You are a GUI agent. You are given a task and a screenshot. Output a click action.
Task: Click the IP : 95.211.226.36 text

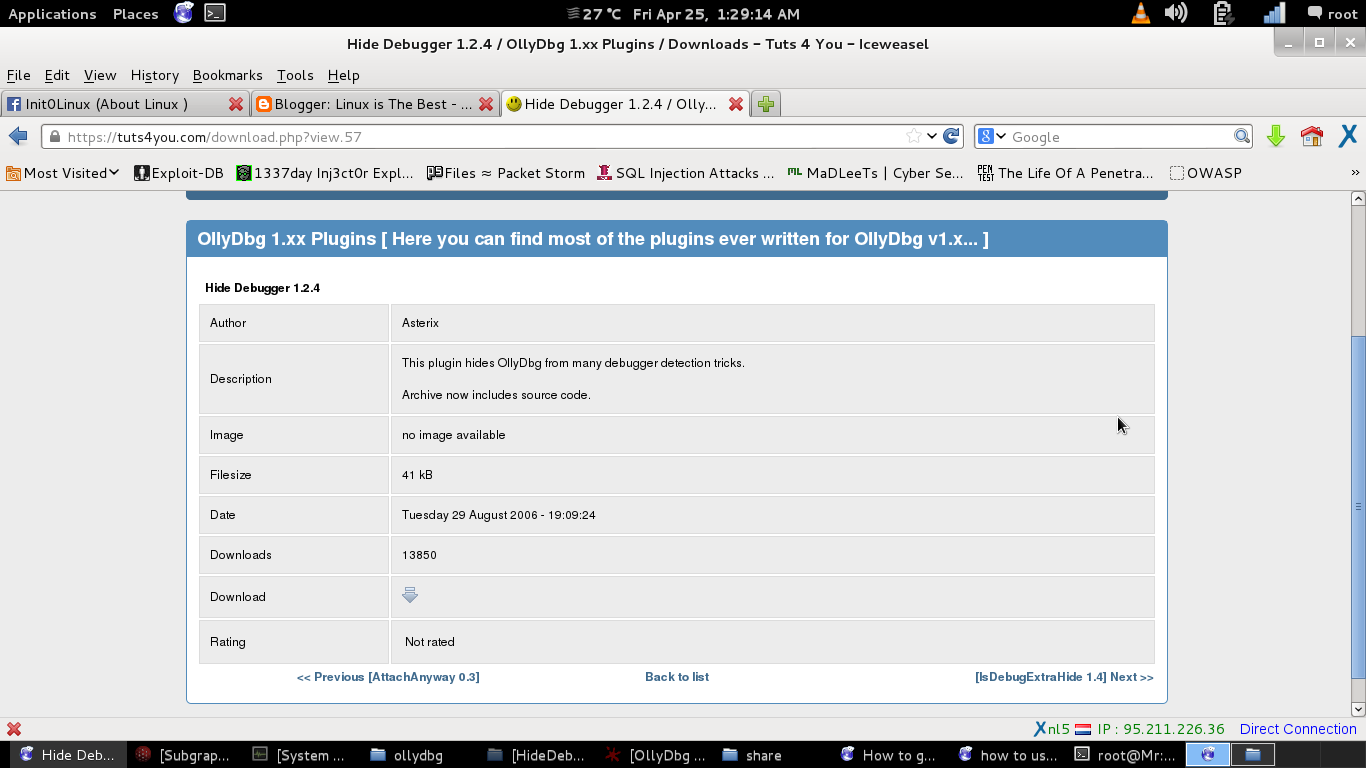click(x=1161, y=729)
